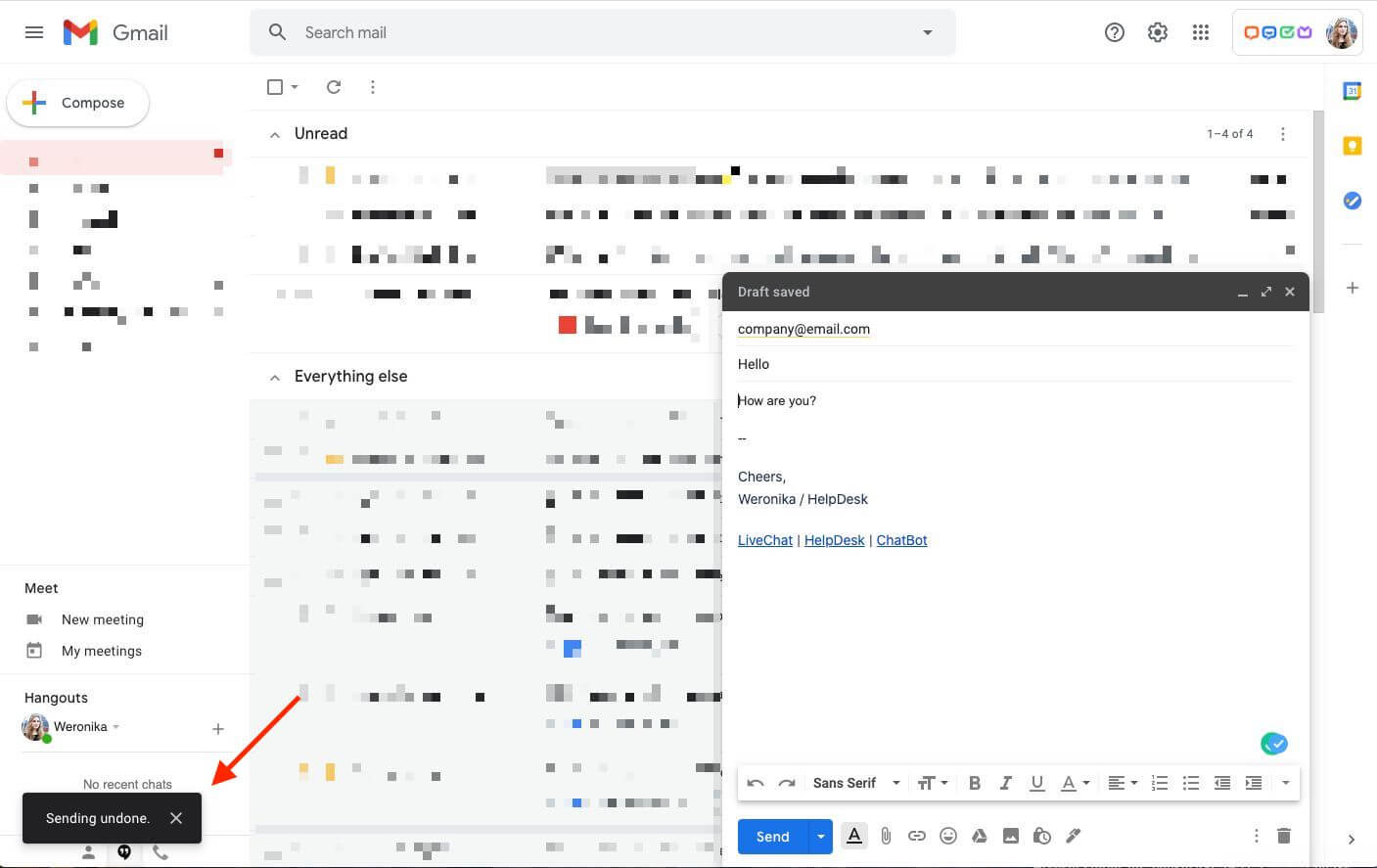
Task: Open the LiveChat link in the signature
Action: tap(764, 539)
